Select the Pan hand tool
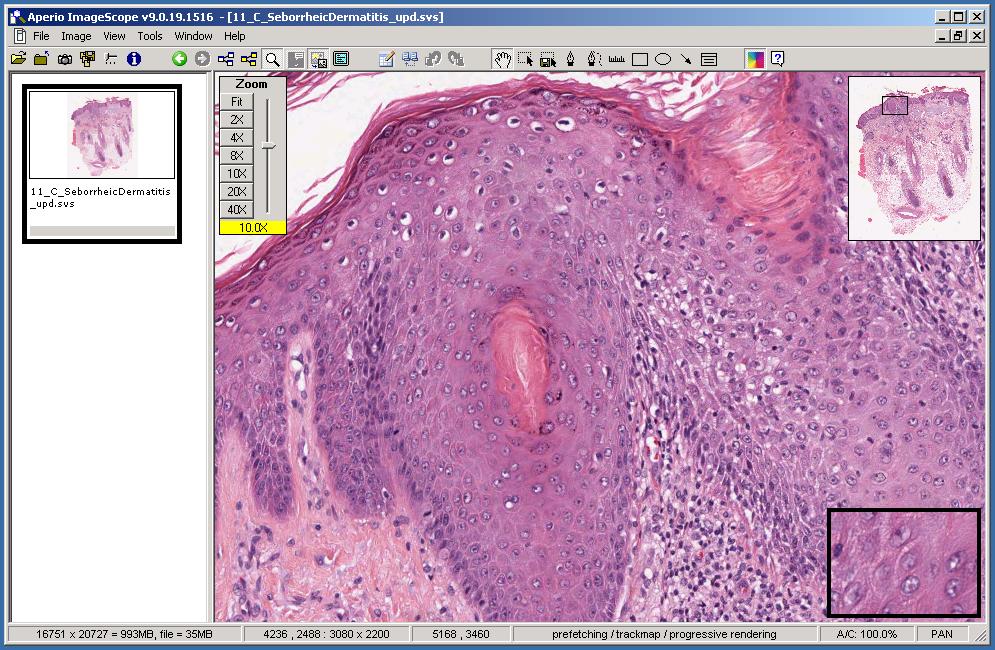This screenshot has width=995, height=650. tap(502, 59)
